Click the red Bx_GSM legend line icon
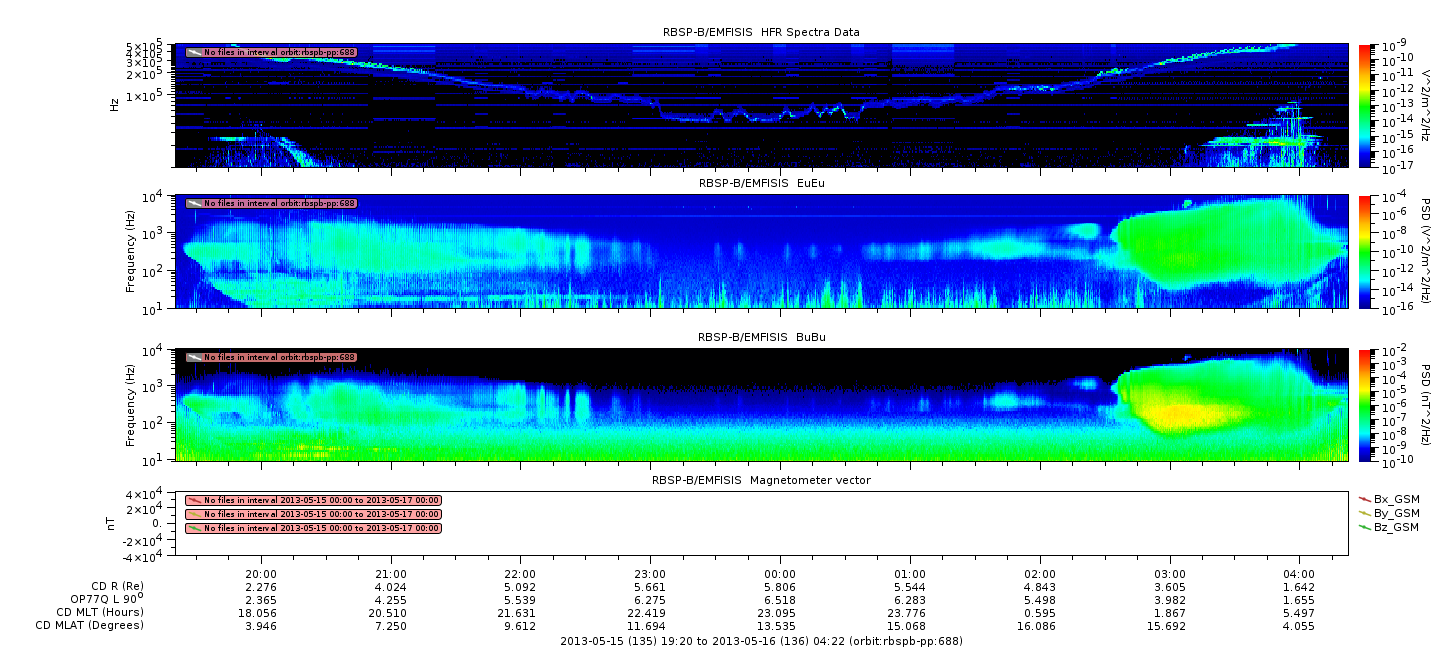 click(x=1365, y=498)
